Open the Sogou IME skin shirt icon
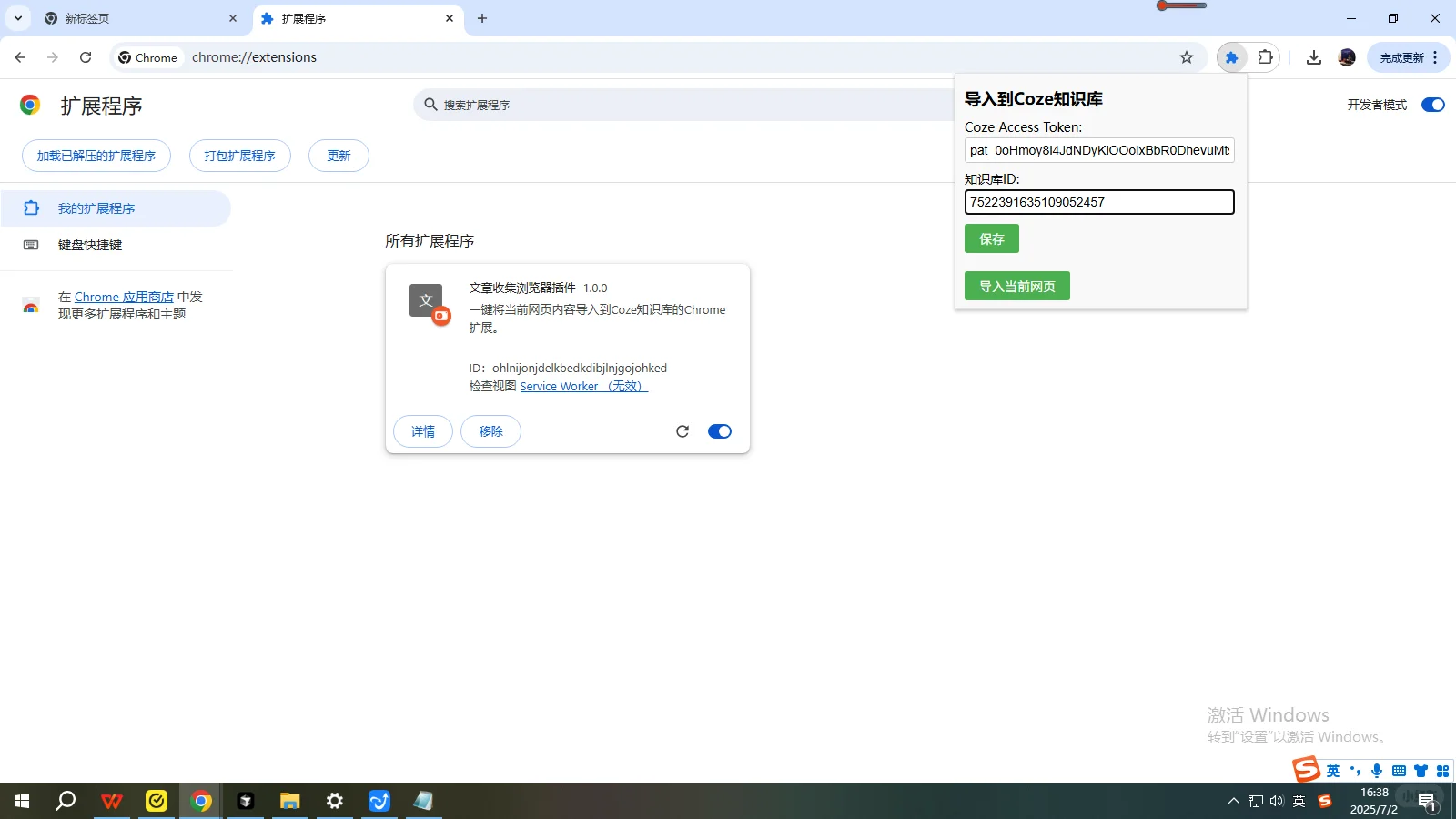 tap(1421, 771)
